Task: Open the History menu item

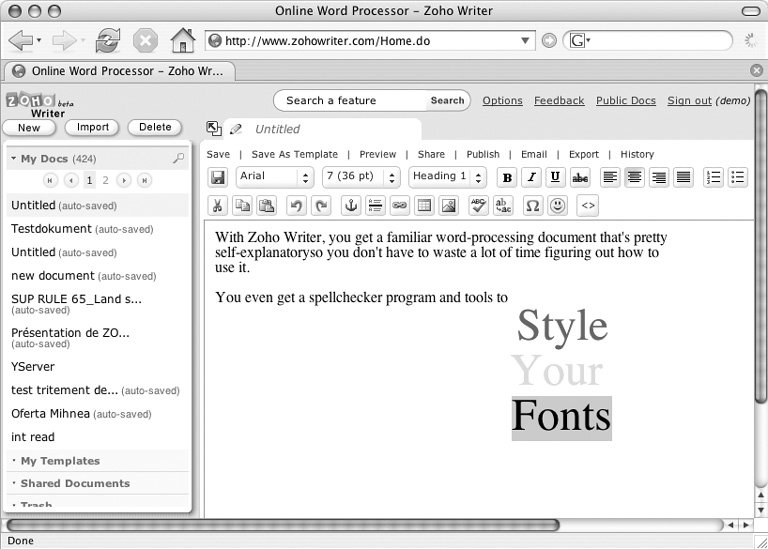Action: pyautogui.click(x=637, y=154)
